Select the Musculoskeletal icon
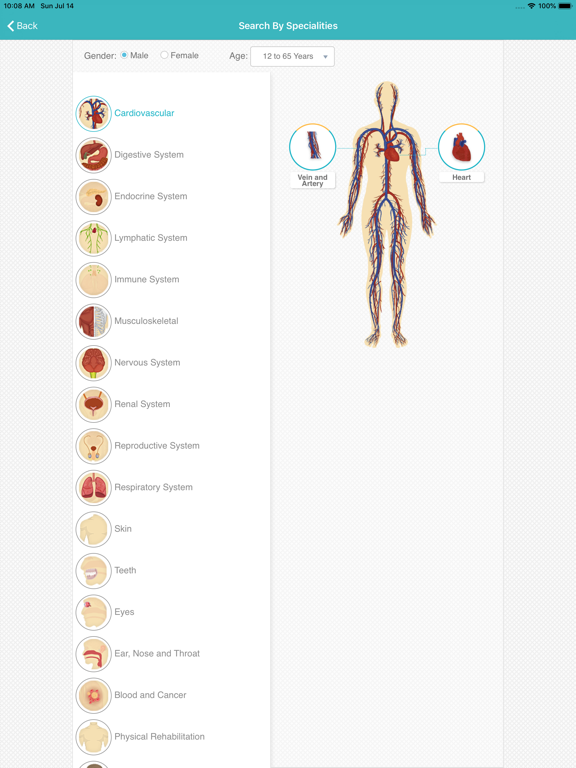 point(94,322)
